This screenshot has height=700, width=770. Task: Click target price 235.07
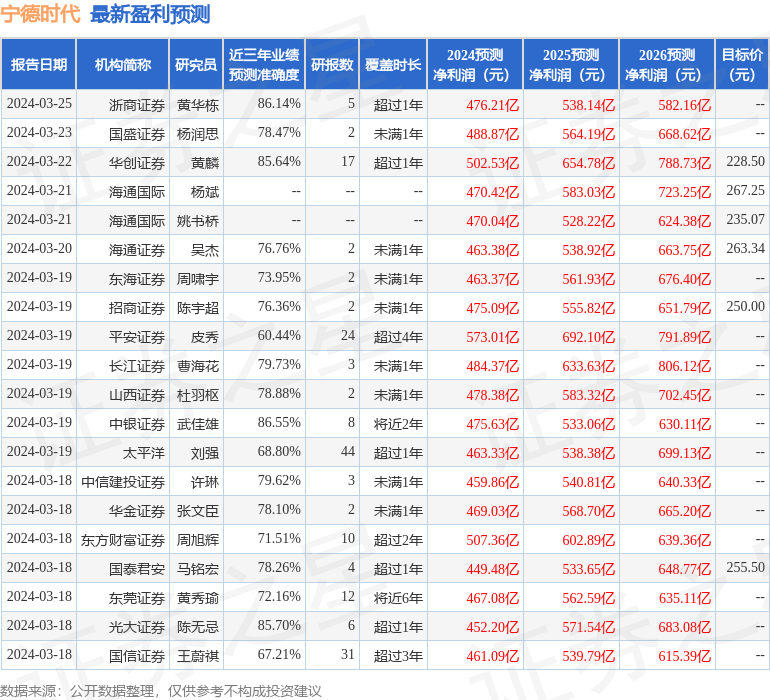pos(745,220)
